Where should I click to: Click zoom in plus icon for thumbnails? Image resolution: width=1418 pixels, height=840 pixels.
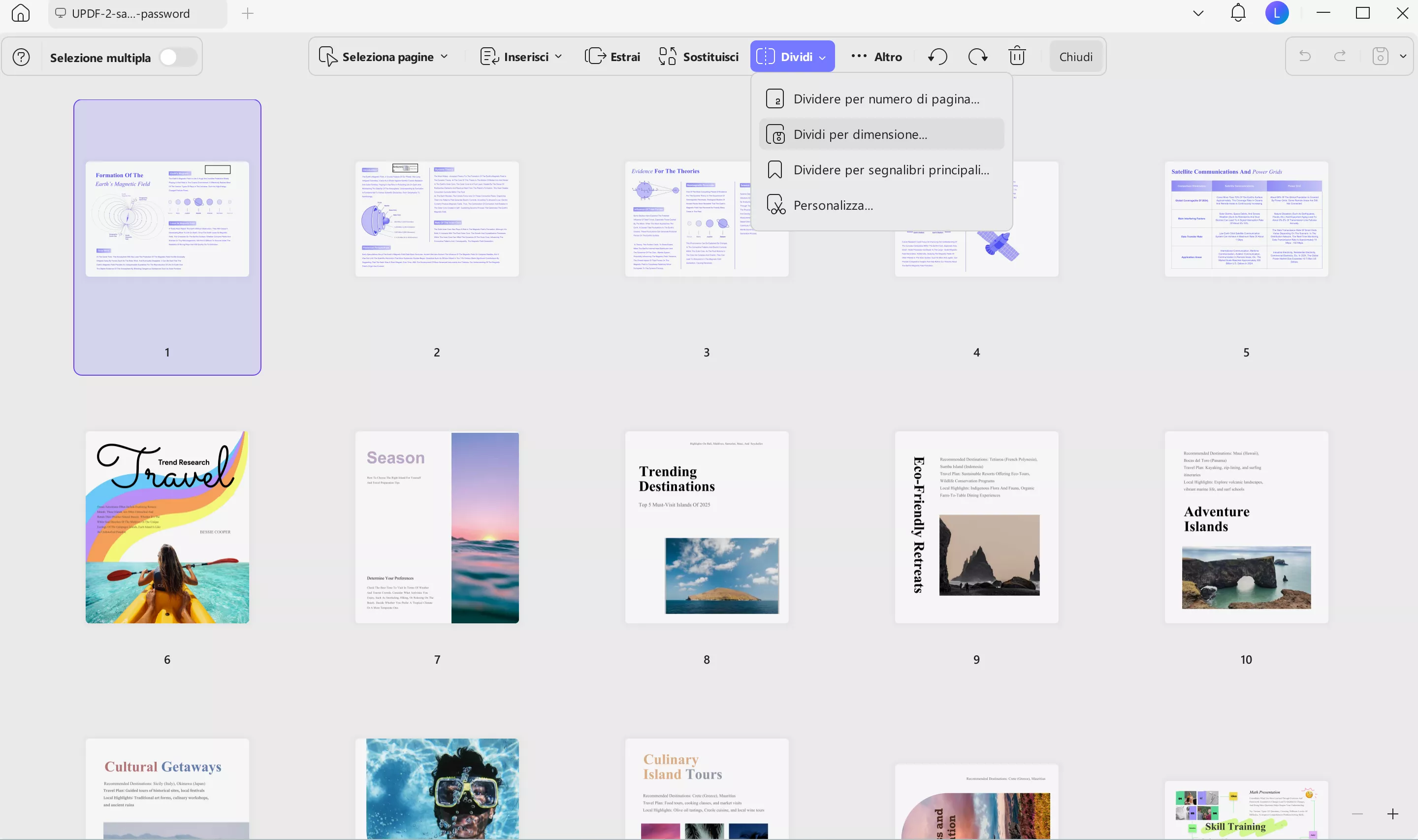pos(1392,814)
